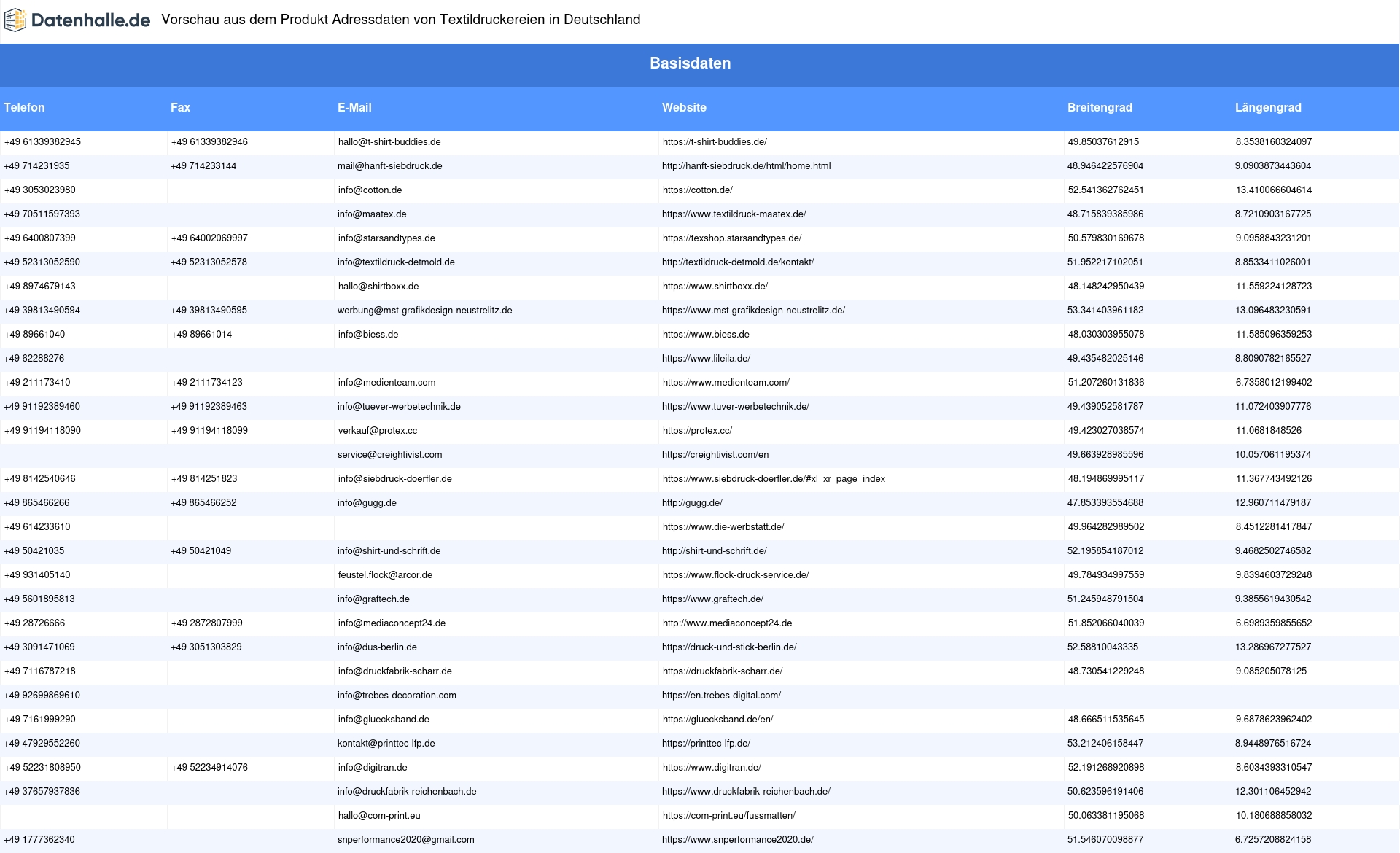Open texshop.starsandtypes.de website link
The height and width of the screenshot is (853, 1400).
coord(731,238)
